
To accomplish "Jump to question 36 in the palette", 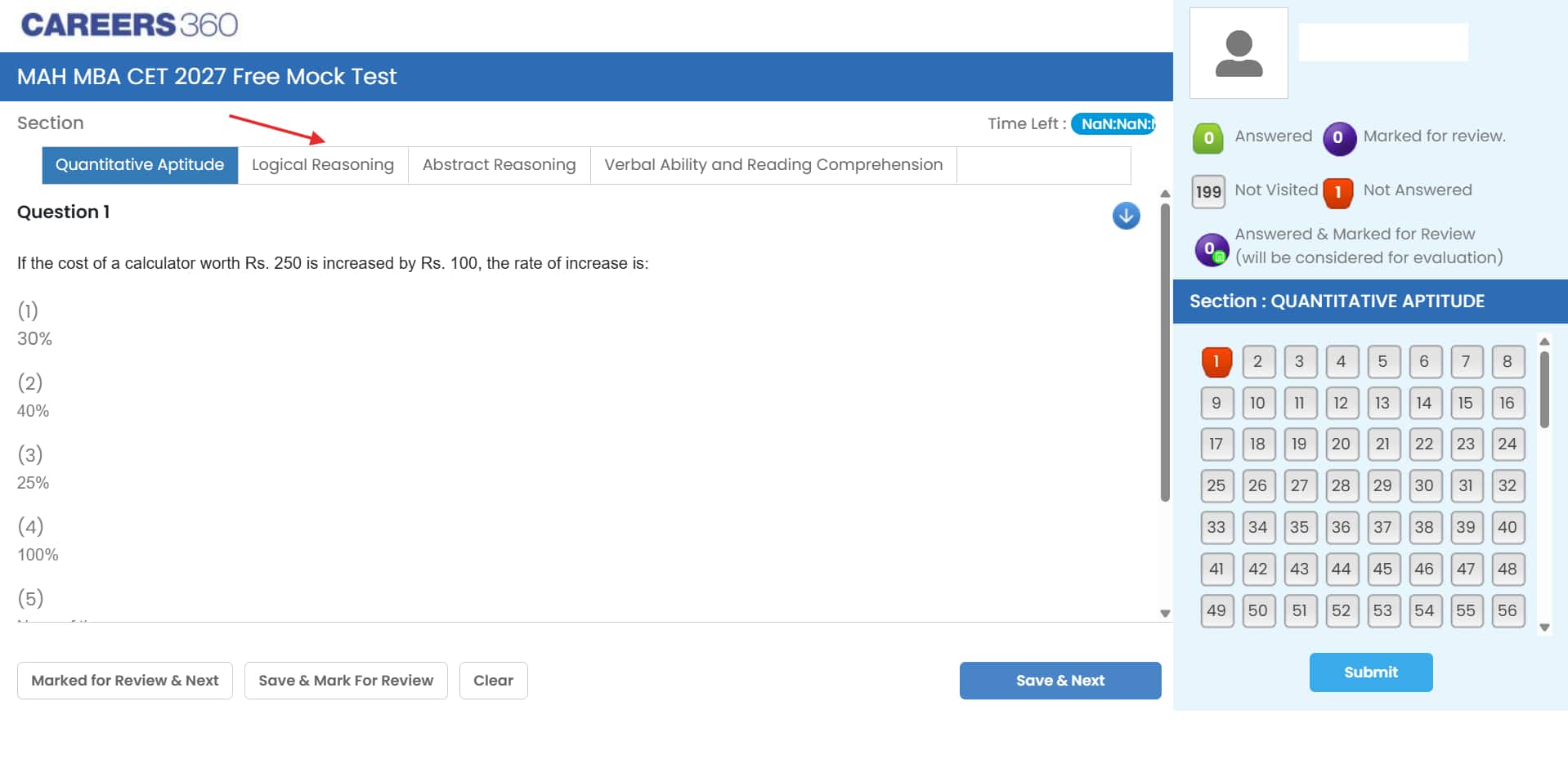I will click(x=1341, y=527).
